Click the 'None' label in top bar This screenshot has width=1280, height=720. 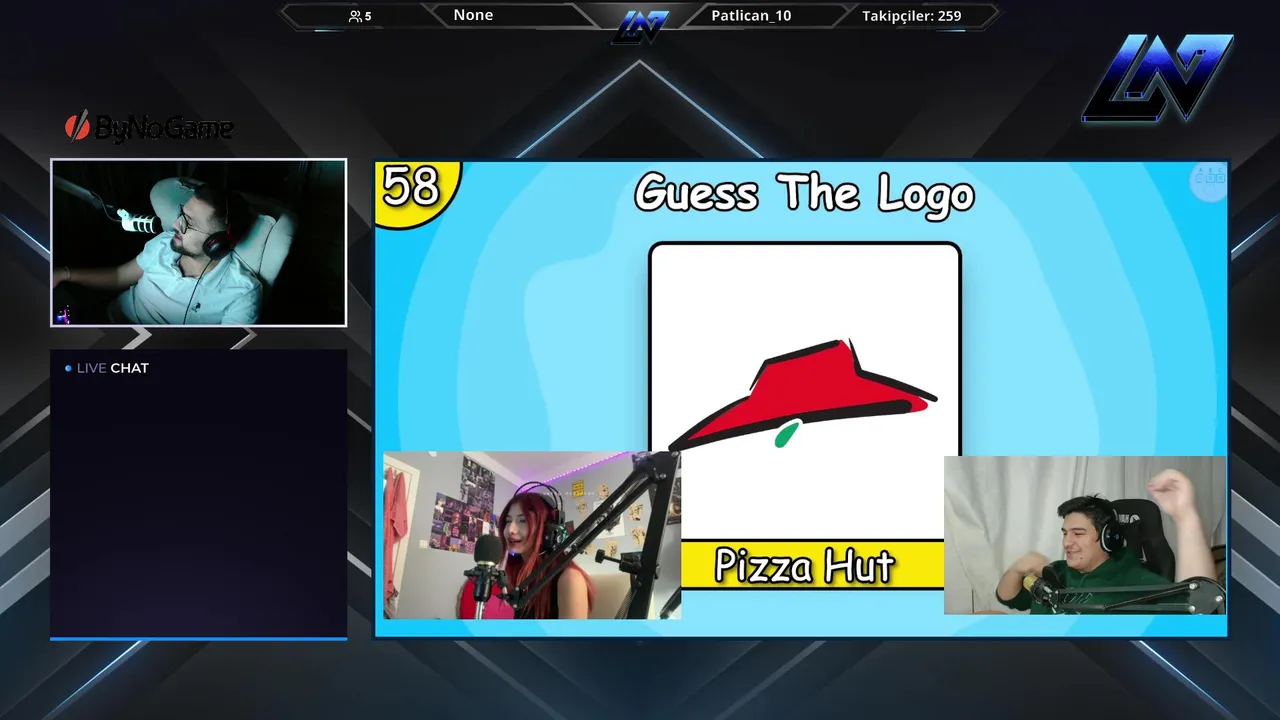473,15
